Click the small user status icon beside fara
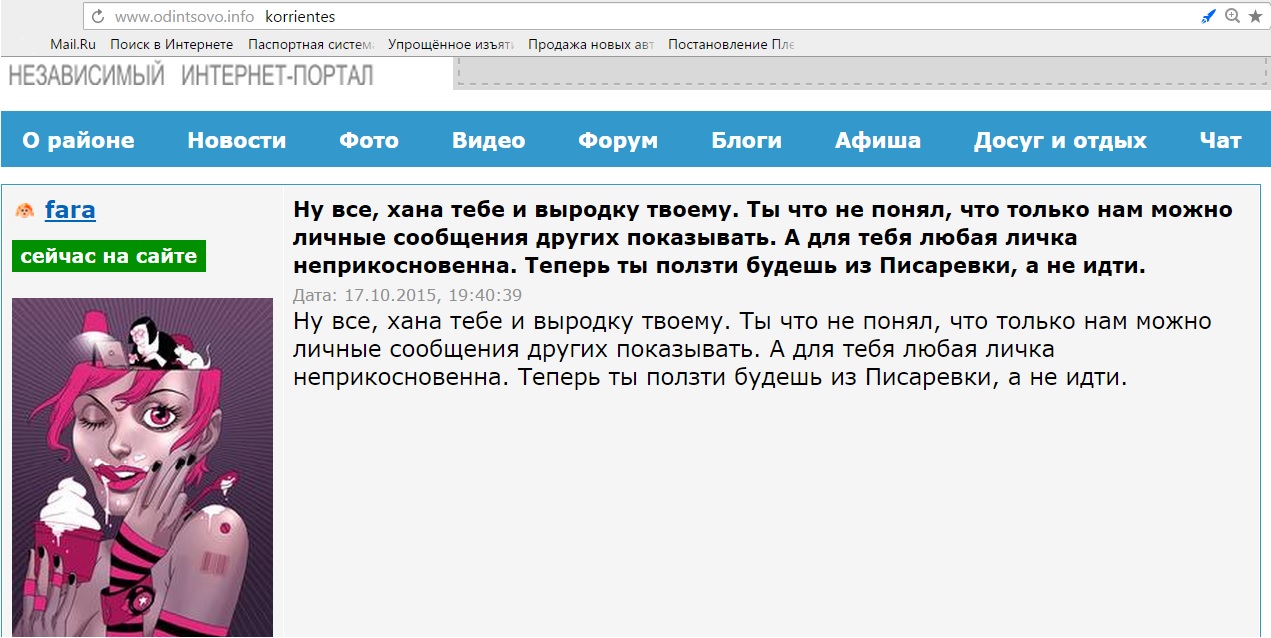The height and width of the screenshot is (638, 1271). pyautogui.click(x=25, y=211)
